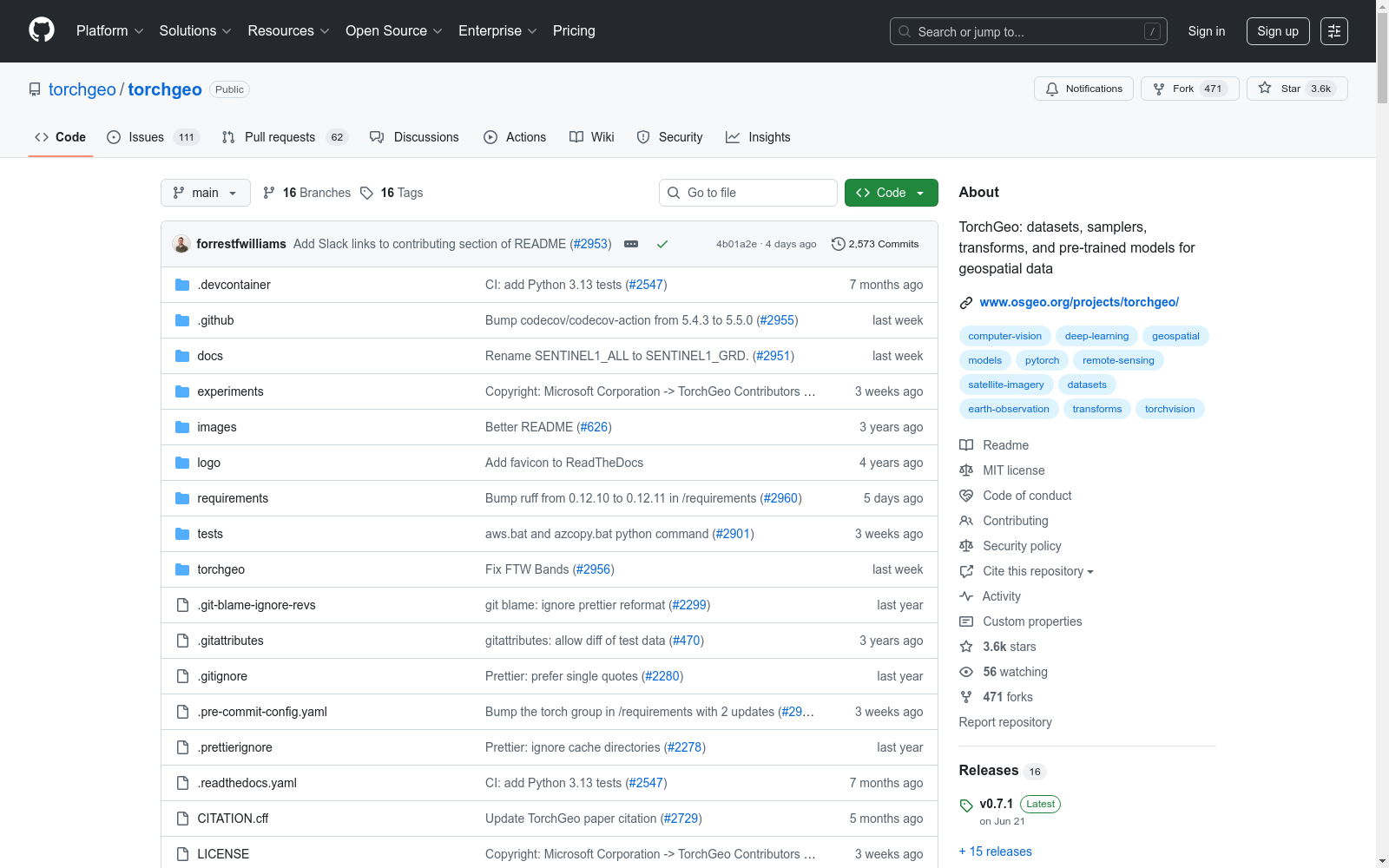Open the Resources dropdown menu
The image size is (1389, 868).
pos(288,31)
